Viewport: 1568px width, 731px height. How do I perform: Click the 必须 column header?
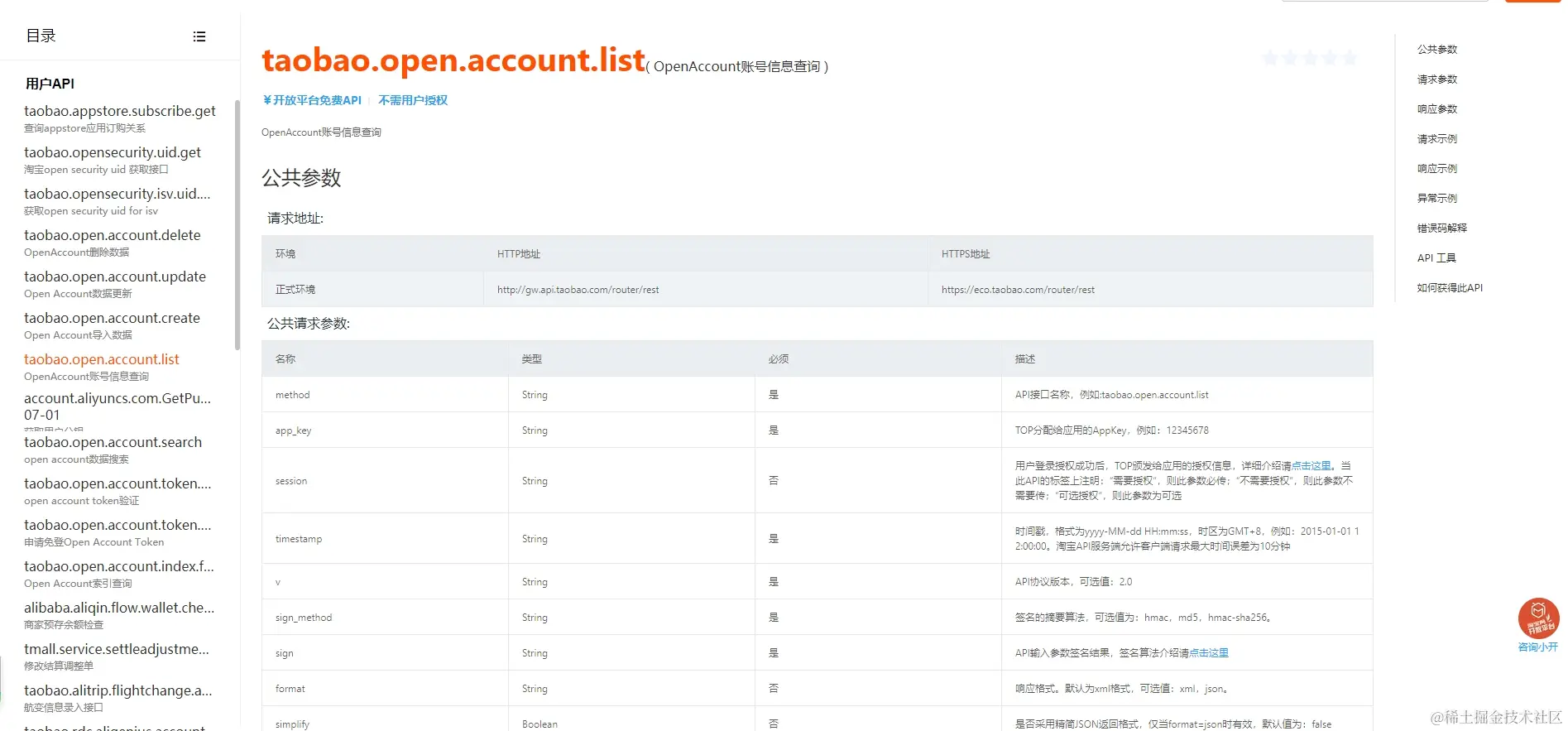coord(878,359)
